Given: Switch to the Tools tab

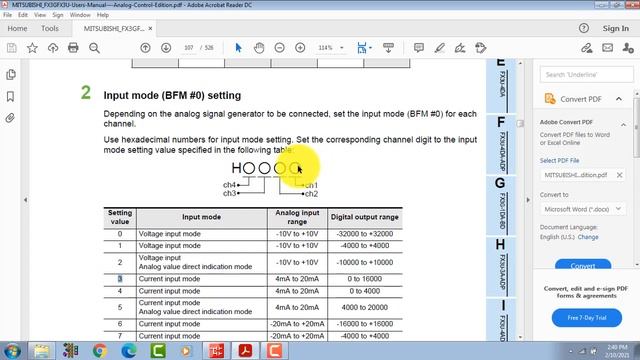Looking at the screenshot, I should [x=50, y=28].
